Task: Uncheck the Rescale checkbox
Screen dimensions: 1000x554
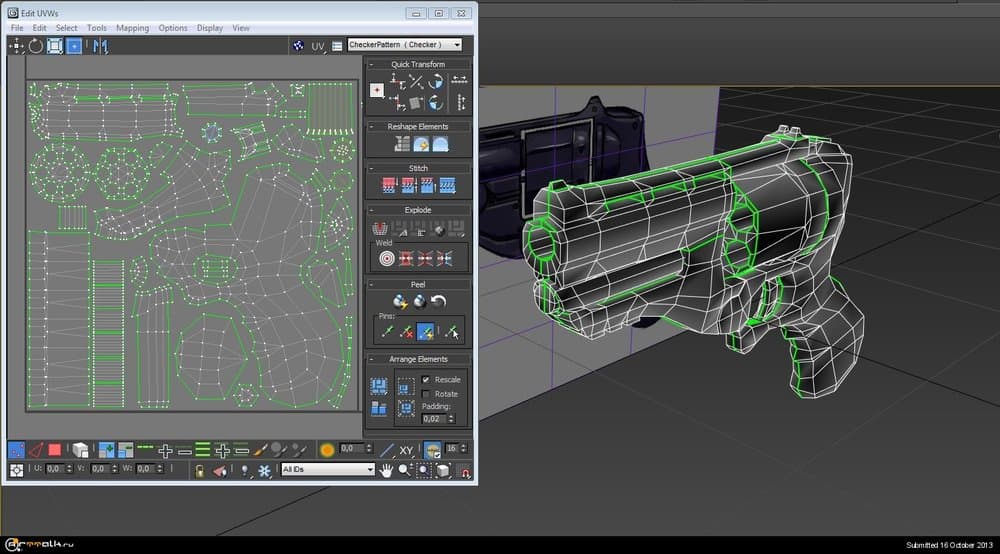Action: coord(426,380)
